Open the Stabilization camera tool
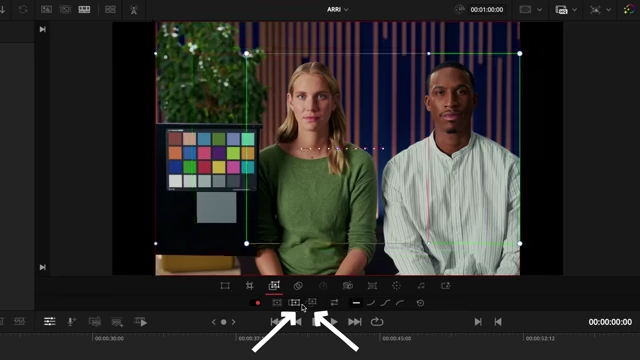The width and height of the screenshot is (640, 360). (x=348, y=286)
